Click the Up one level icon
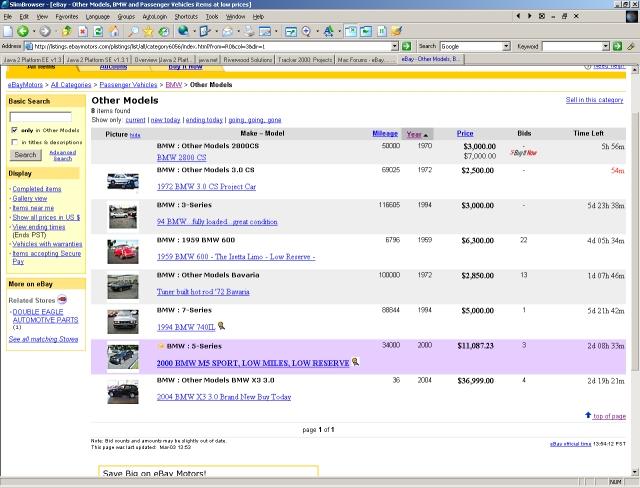 67,31
